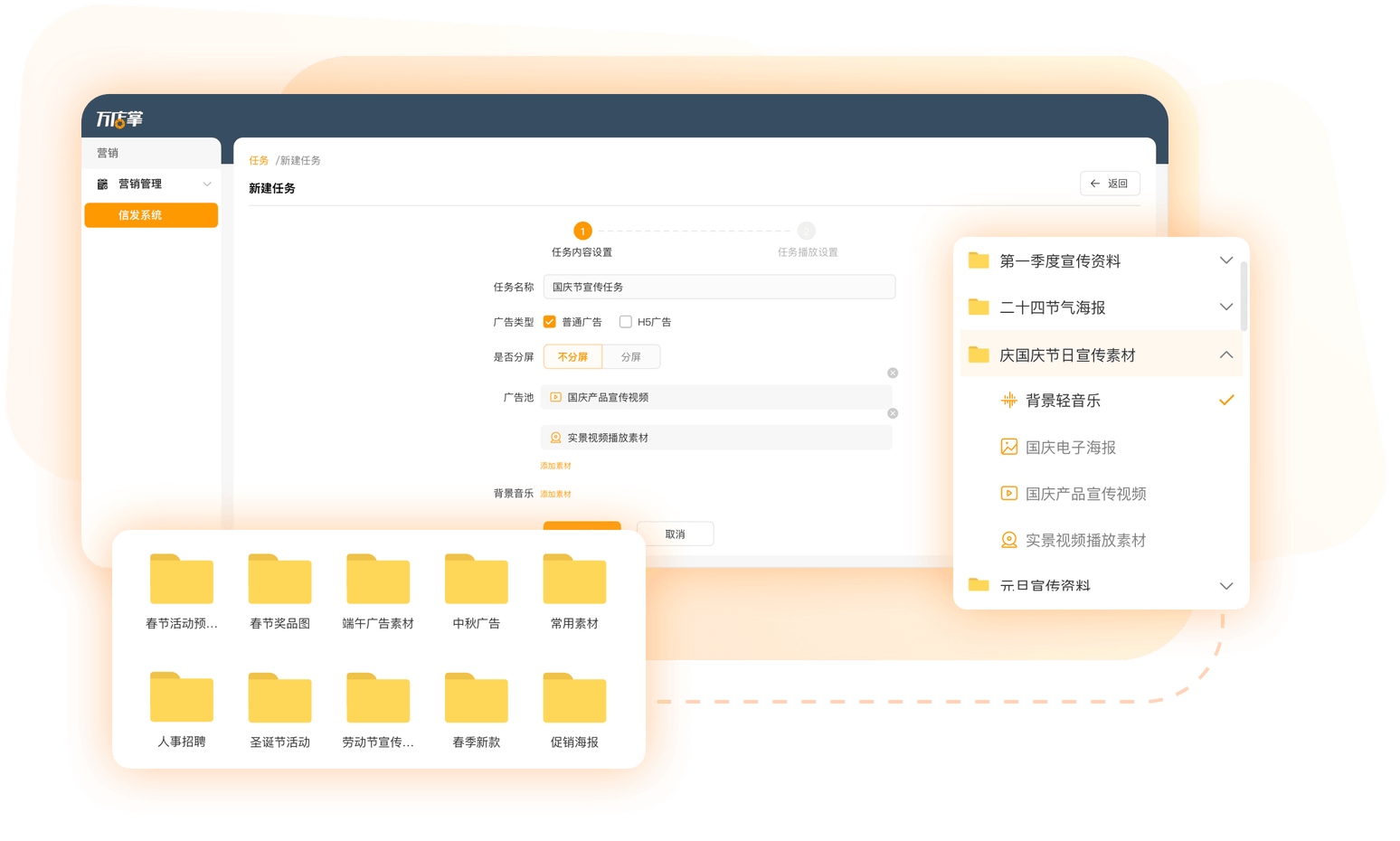Choose 实景视频播放素材 in material list
The height and width of the screenshot is (841, 1400).
(x=1085, y=541)
